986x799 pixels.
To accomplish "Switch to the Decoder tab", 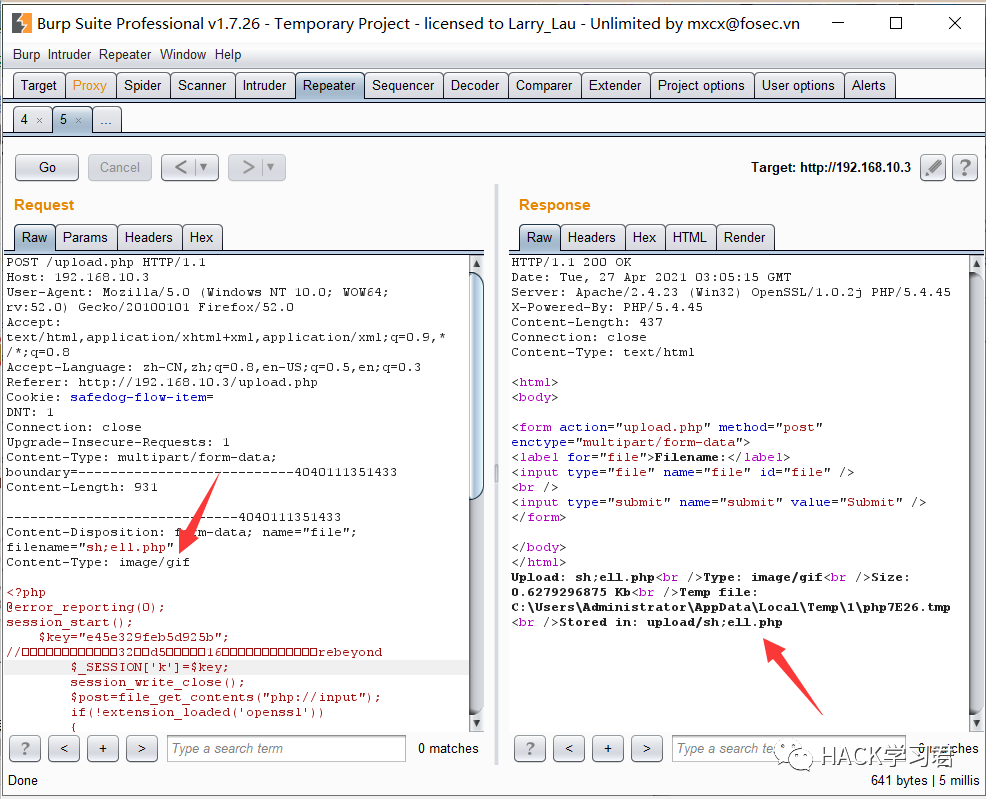I will pyautogui.click(x=475, y=85).
